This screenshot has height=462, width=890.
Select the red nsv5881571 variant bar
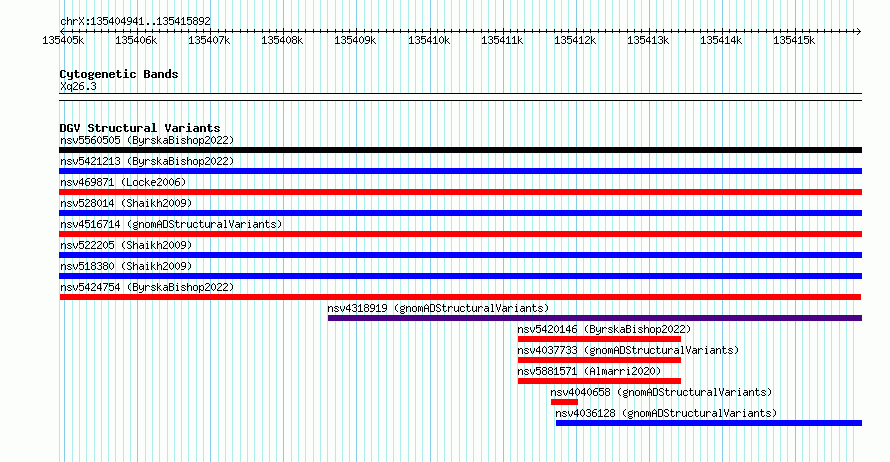(x=599, y=381)
